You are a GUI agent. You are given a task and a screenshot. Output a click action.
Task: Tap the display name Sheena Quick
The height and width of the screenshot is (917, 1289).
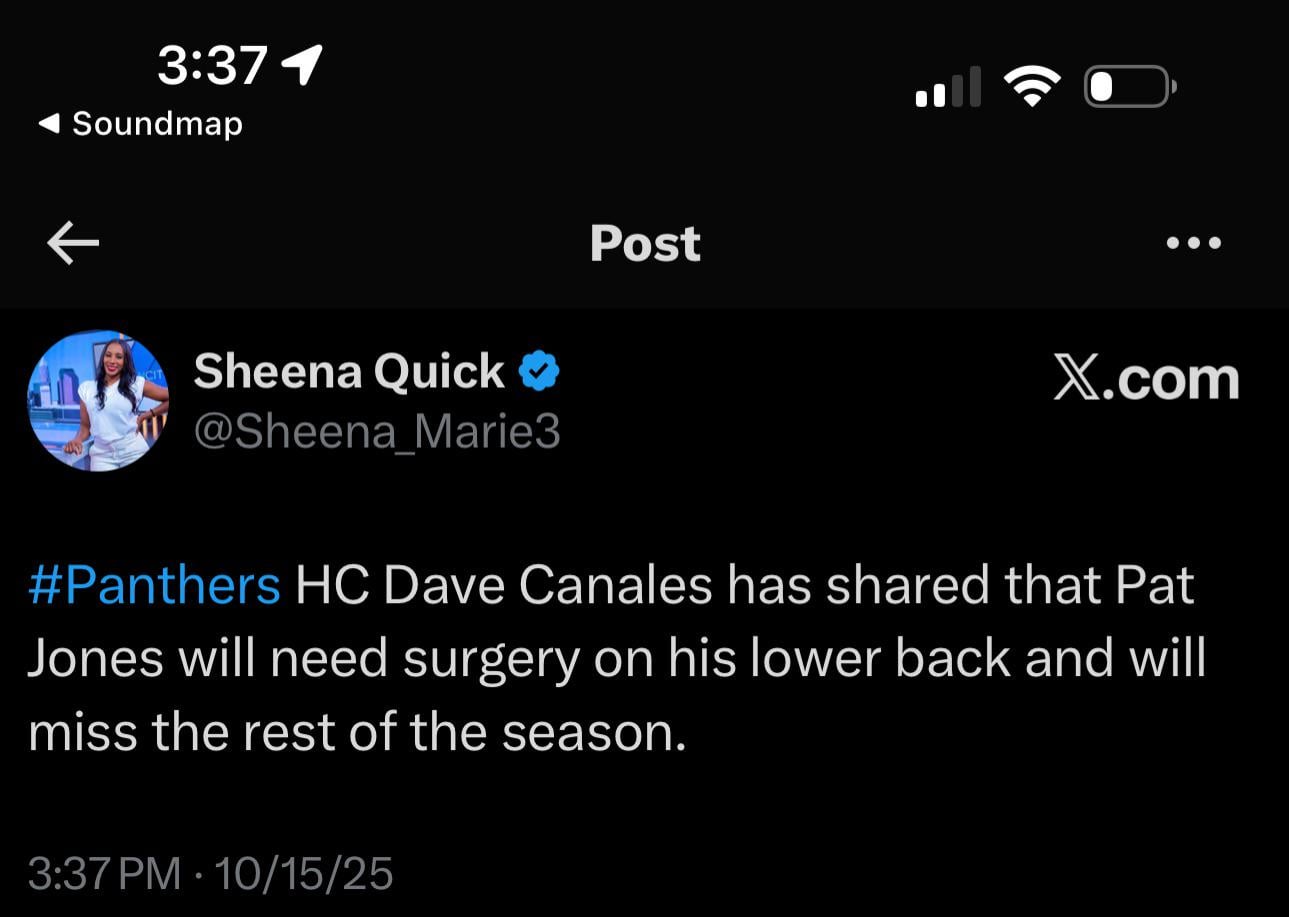(x=348, y=369)
